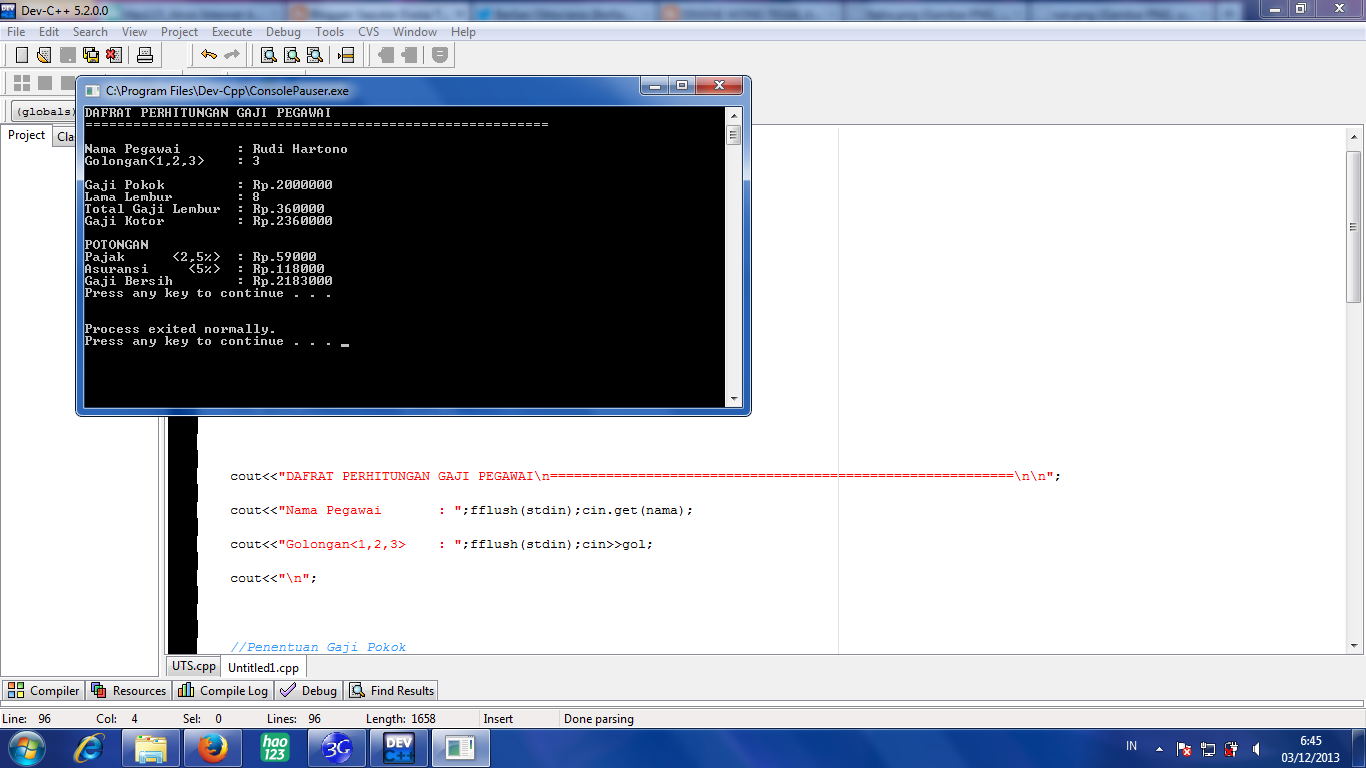Switch to the UTS.cpp editor tab

coord(194,666)
